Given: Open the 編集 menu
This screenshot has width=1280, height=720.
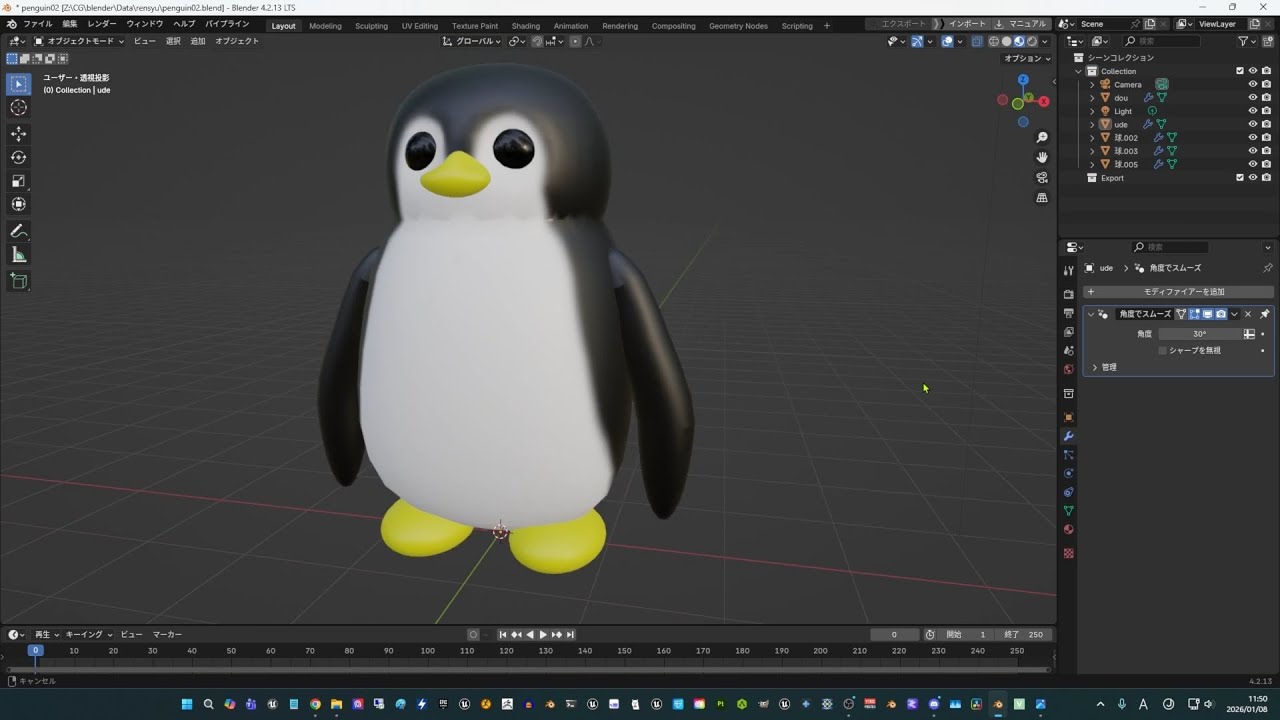Looking at the screenshot, I should coord(69,24).
